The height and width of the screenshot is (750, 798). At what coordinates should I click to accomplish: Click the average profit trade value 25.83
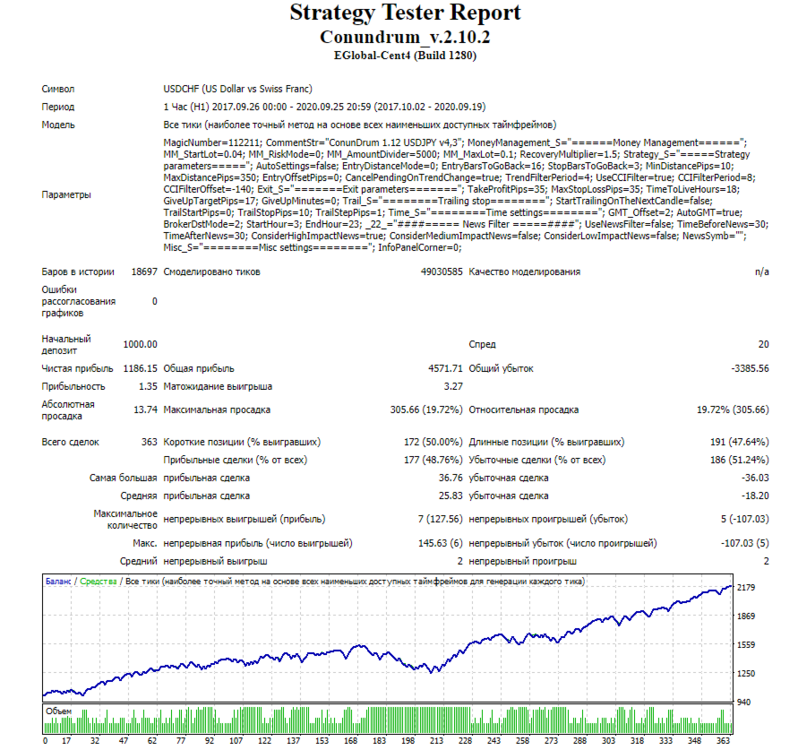coord(451,496)
